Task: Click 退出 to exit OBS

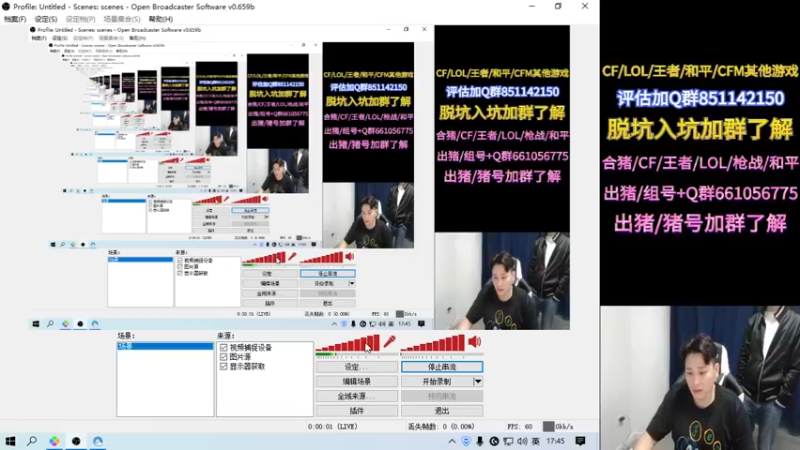Action: tap(442, 411)
